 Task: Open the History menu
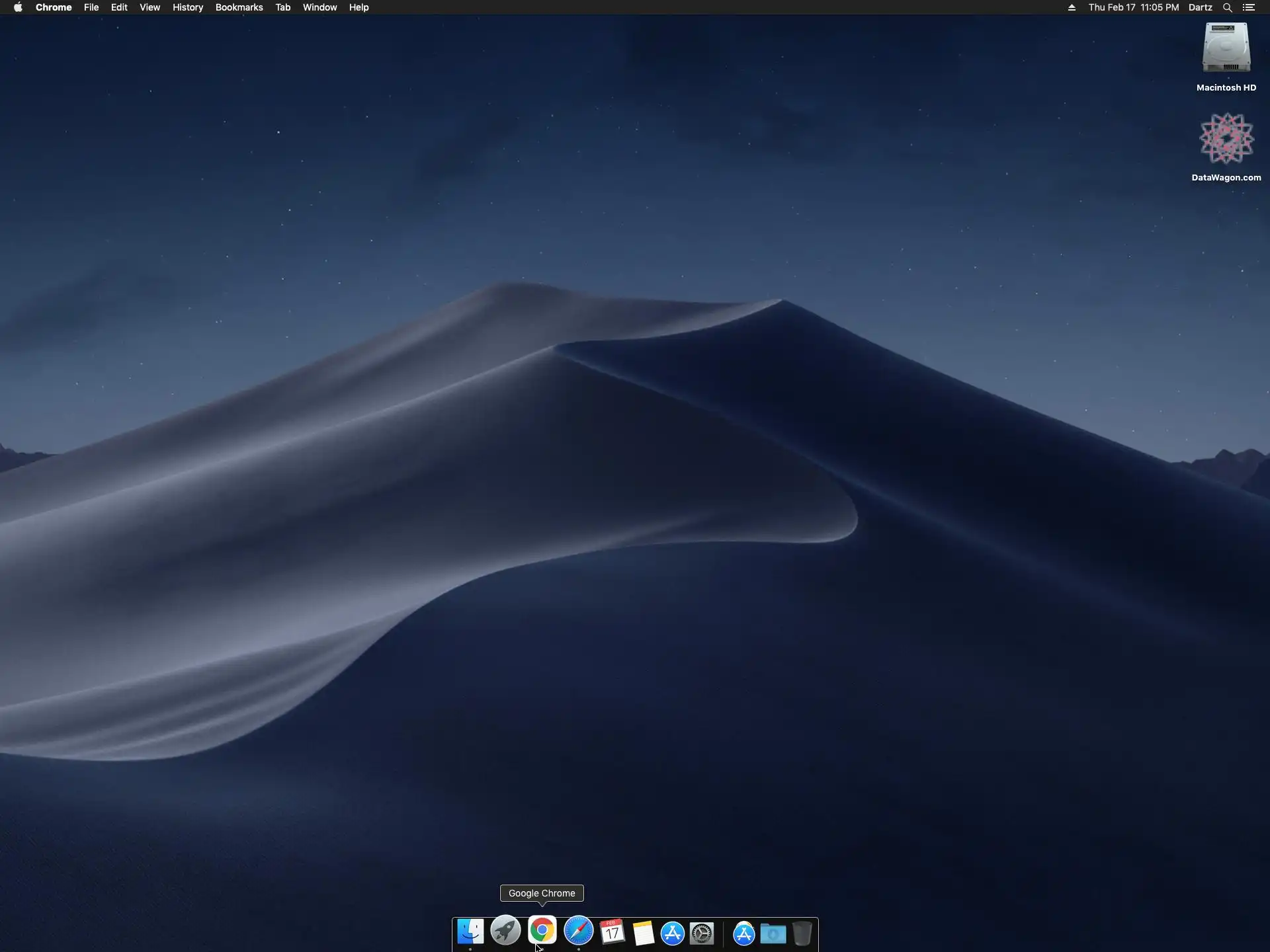[x=187, y=7]
